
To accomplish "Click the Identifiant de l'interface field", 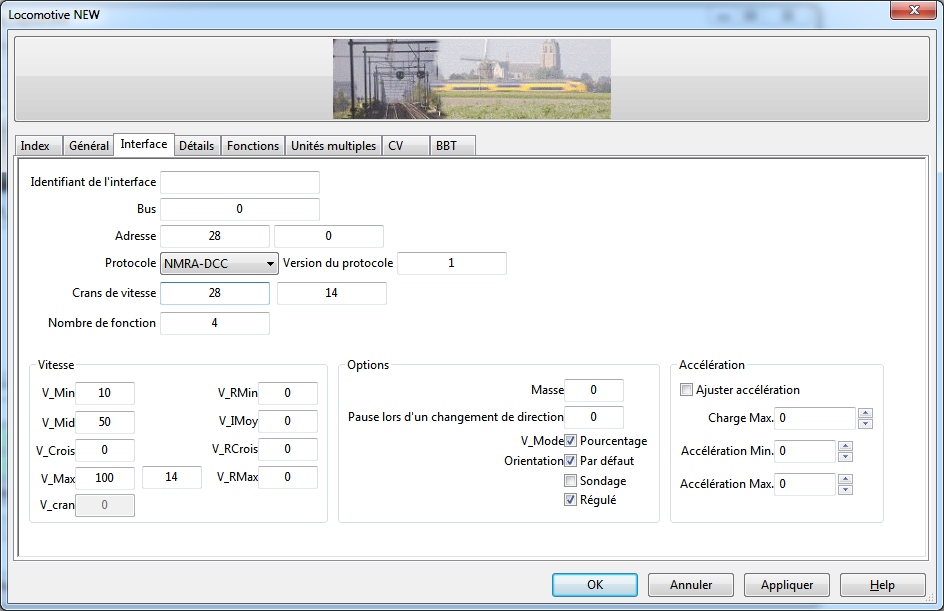I will 240,182.
